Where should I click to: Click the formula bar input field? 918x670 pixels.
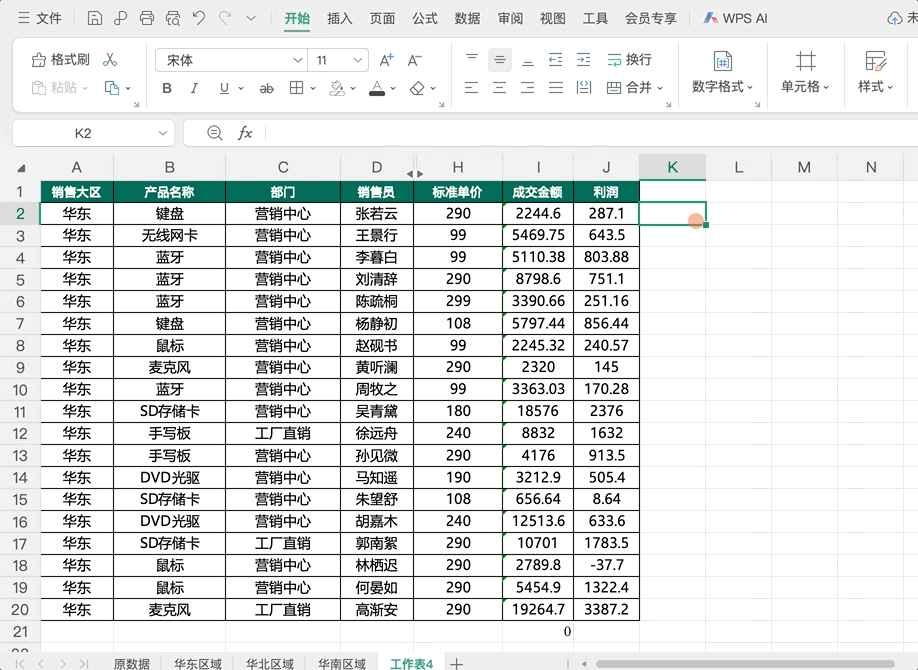(x=591, y=133)
